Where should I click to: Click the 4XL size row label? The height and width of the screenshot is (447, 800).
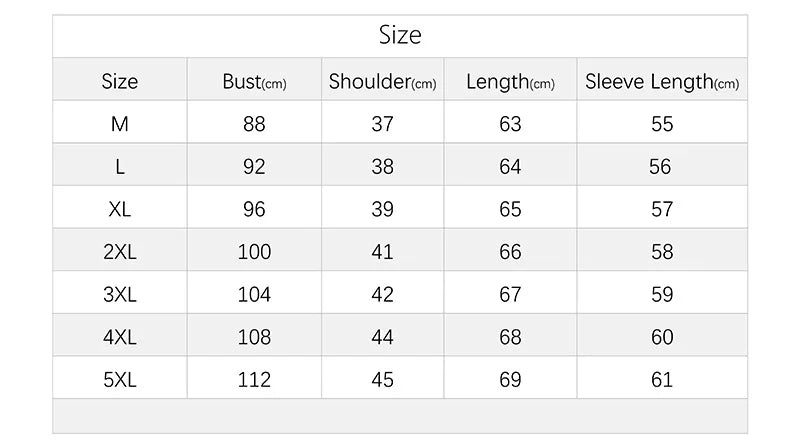[x=120, y=337]
